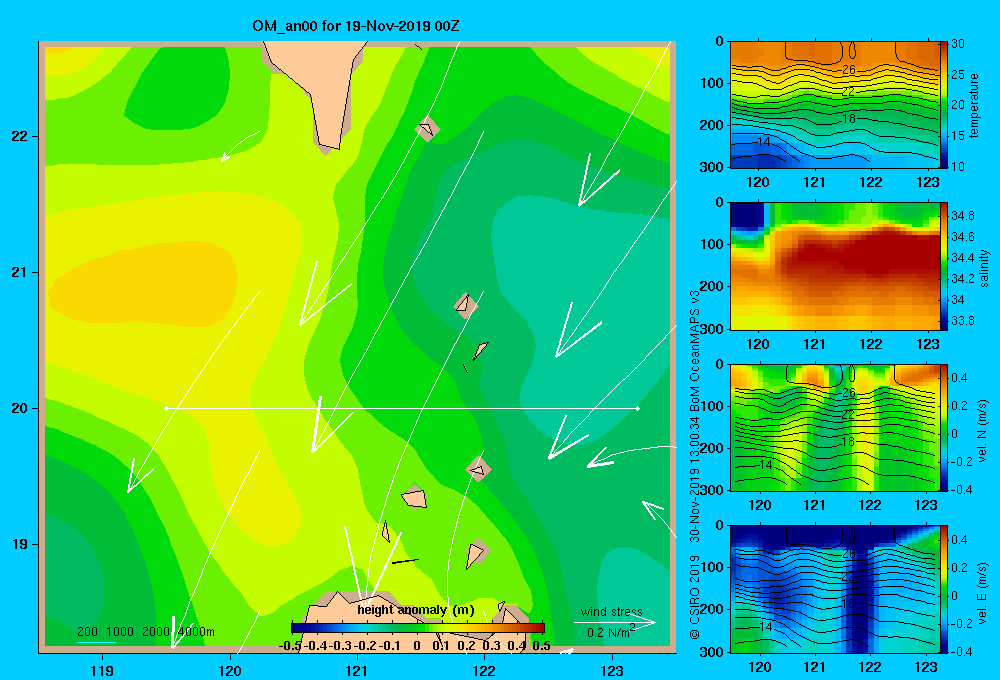
Task: Click the title 'OM_an00 for 19-Nov-2019 00Z'
Action: (x=356, y=26)
